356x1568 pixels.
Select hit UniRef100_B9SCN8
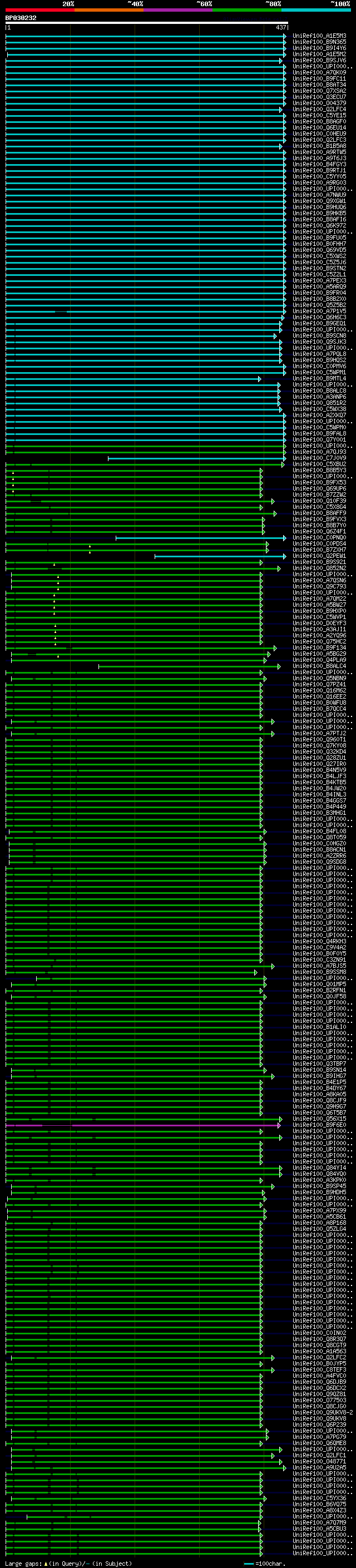tap(319, 335)
